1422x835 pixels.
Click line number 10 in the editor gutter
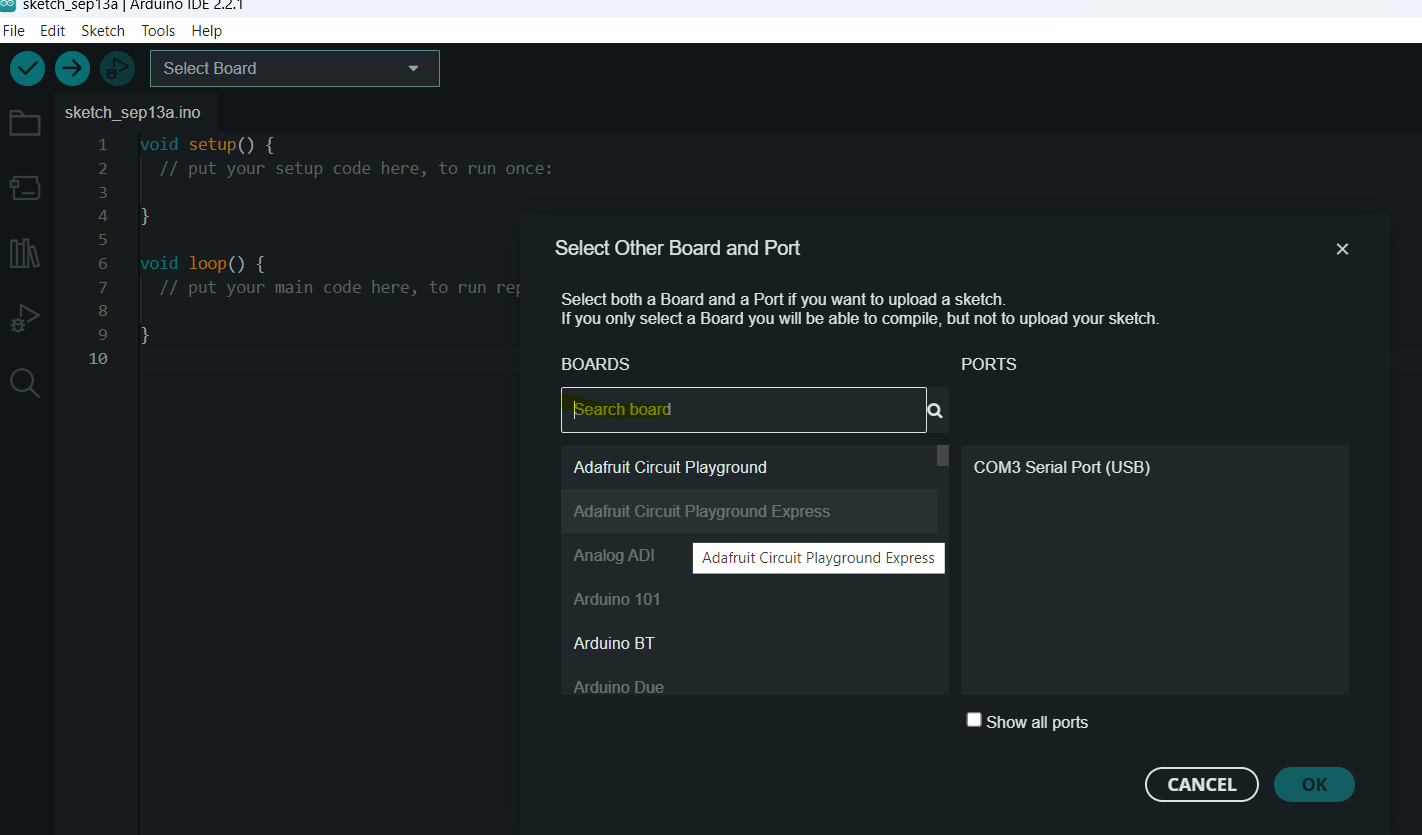point(98,358)
